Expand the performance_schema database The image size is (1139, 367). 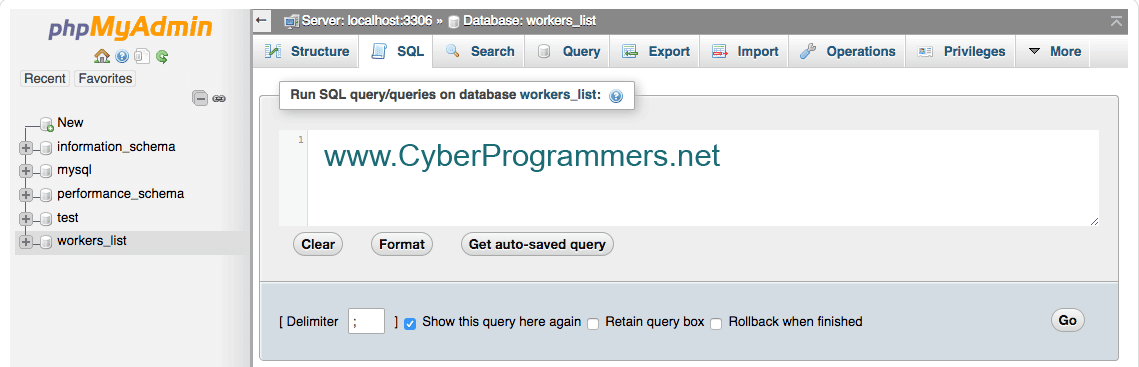click(x=26, y=195)
